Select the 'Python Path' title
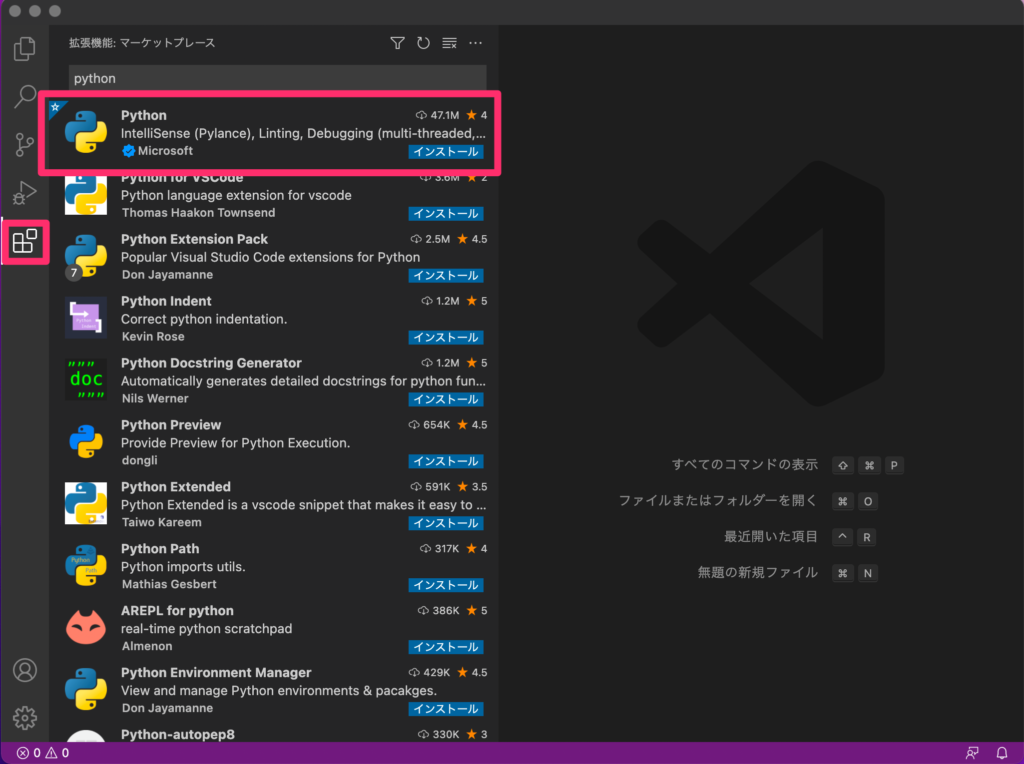 pyautogui.click(x=160, y=549)
